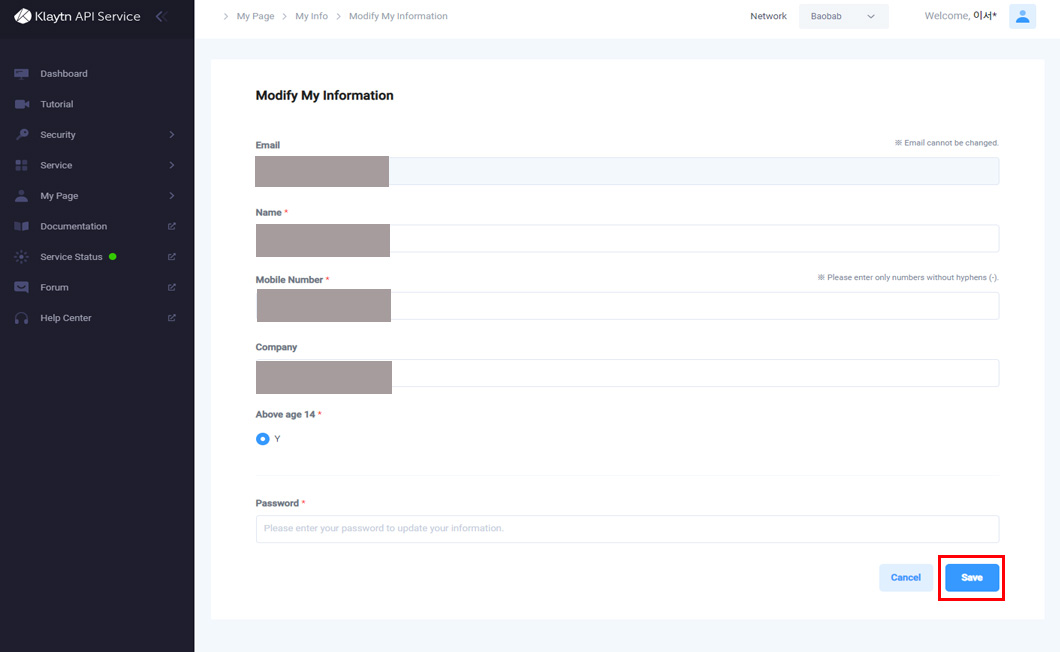Click the Documentation book icon
Viewport: 1060px width, 652px height.
22,226
